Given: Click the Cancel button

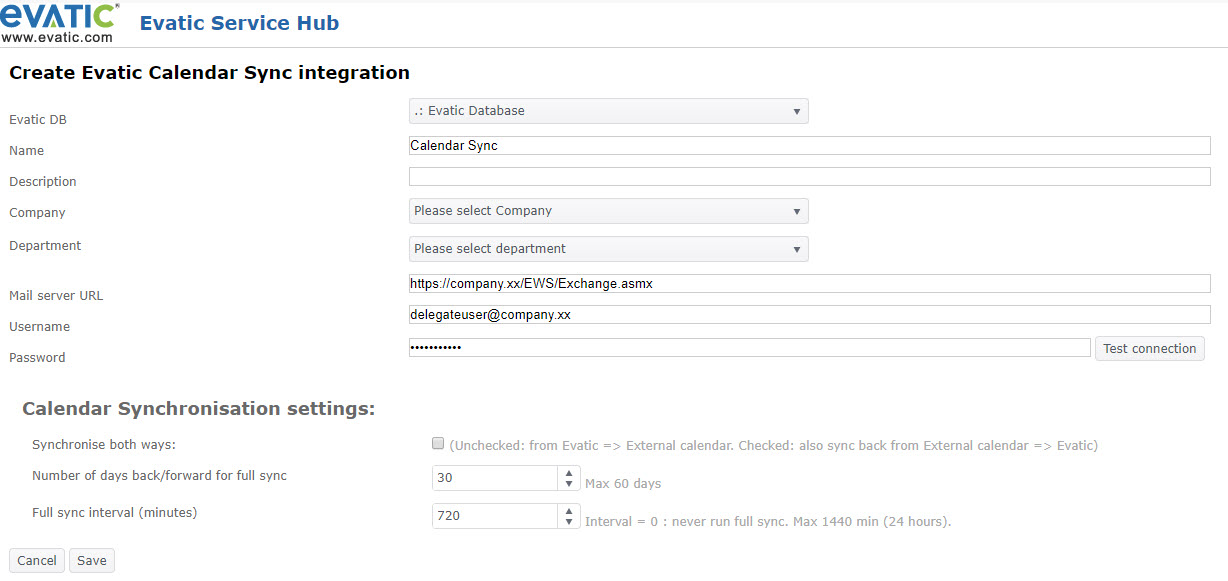Looking at the screenshot, I should click(x=37, y=561).
